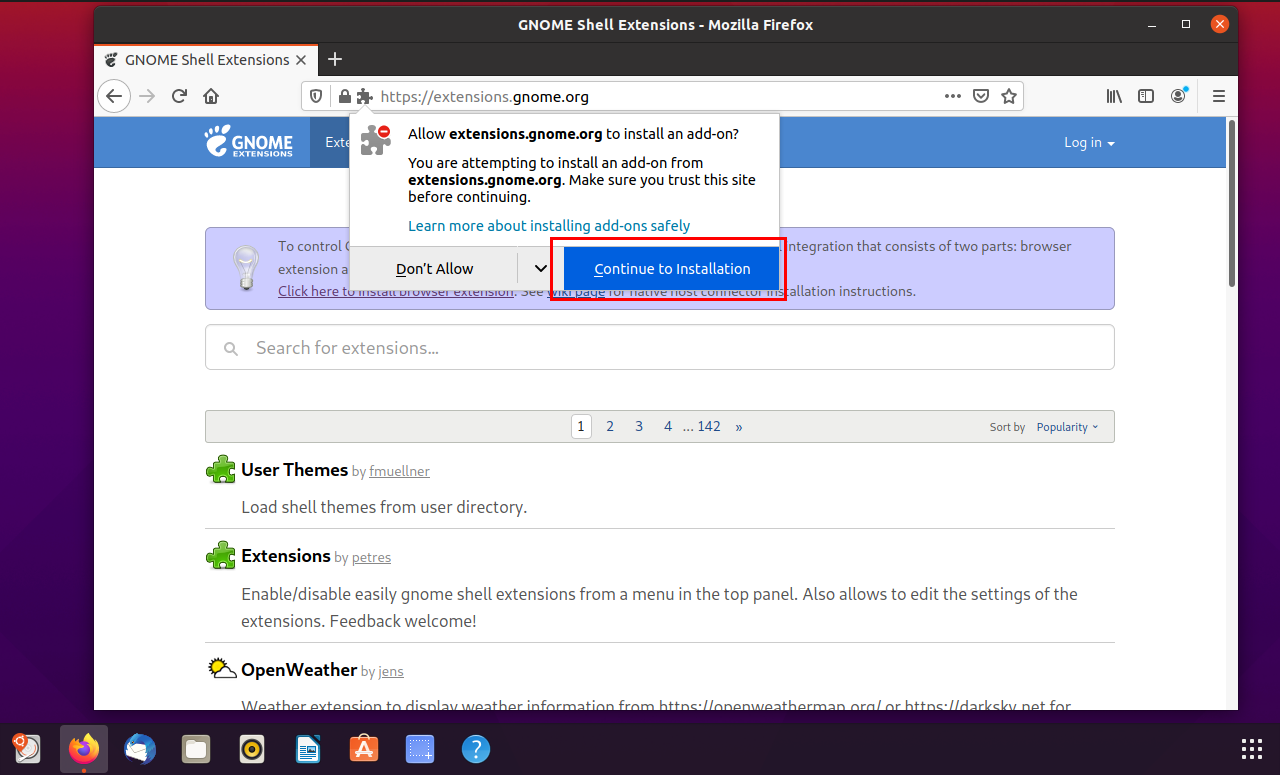Open the screenshot tool in the dock
The image size is (1280, 775).
point(420,748)
